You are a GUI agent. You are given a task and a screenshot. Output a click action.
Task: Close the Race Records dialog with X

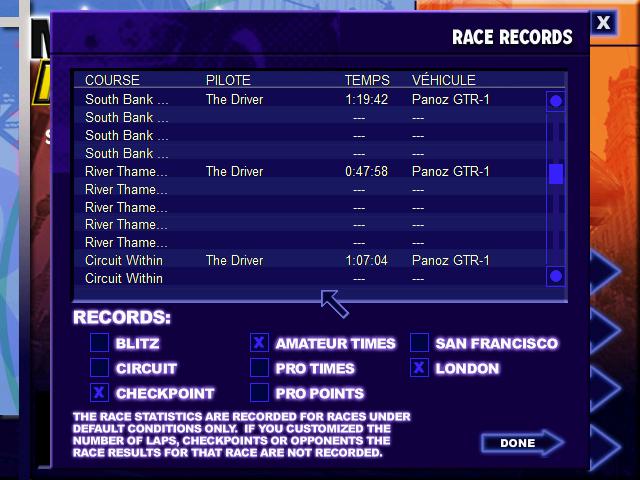click(603, 22)
